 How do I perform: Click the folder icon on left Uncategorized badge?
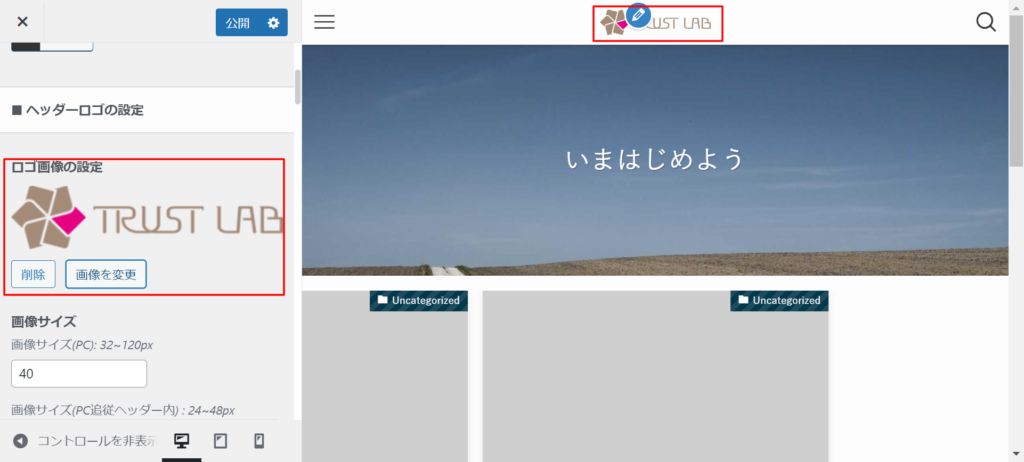coord(383,300)
